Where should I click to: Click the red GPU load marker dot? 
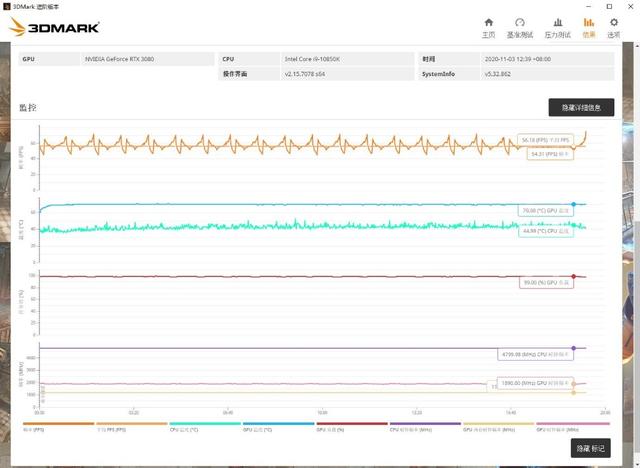pos(573,277)
